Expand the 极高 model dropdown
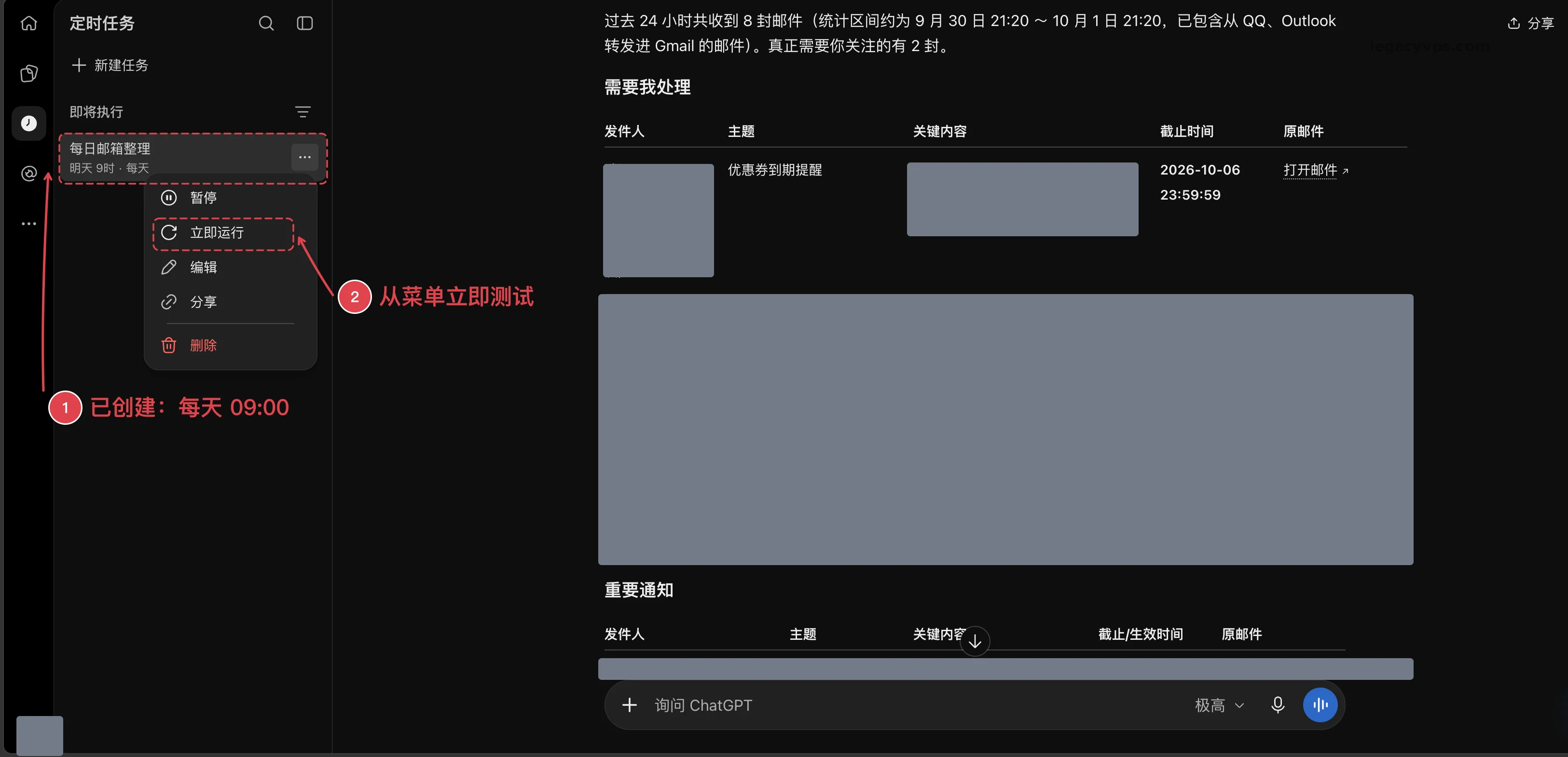Viewport: 1568px width, 757px height. tap(1219, 705)
